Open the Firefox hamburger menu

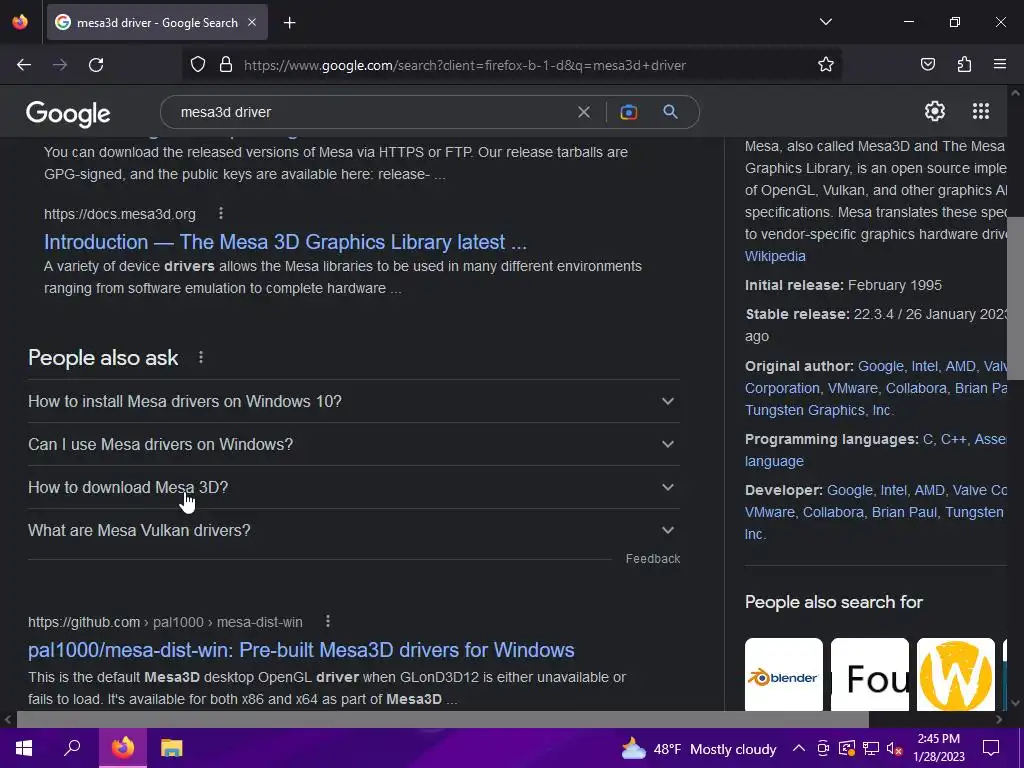(999, 65)
